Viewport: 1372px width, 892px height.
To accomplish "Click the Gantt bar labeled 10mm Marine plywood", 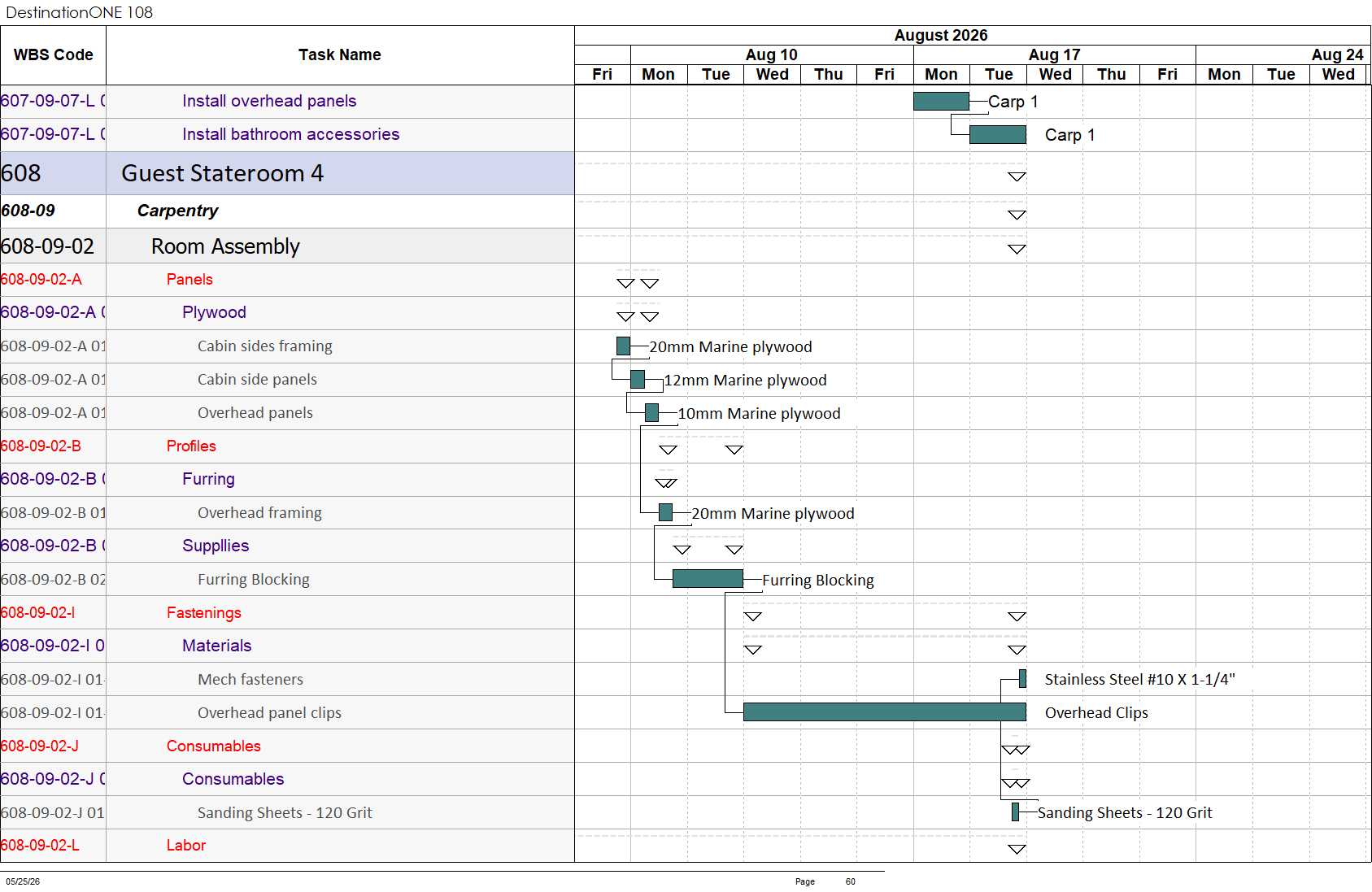I will [x=652, y=413].
